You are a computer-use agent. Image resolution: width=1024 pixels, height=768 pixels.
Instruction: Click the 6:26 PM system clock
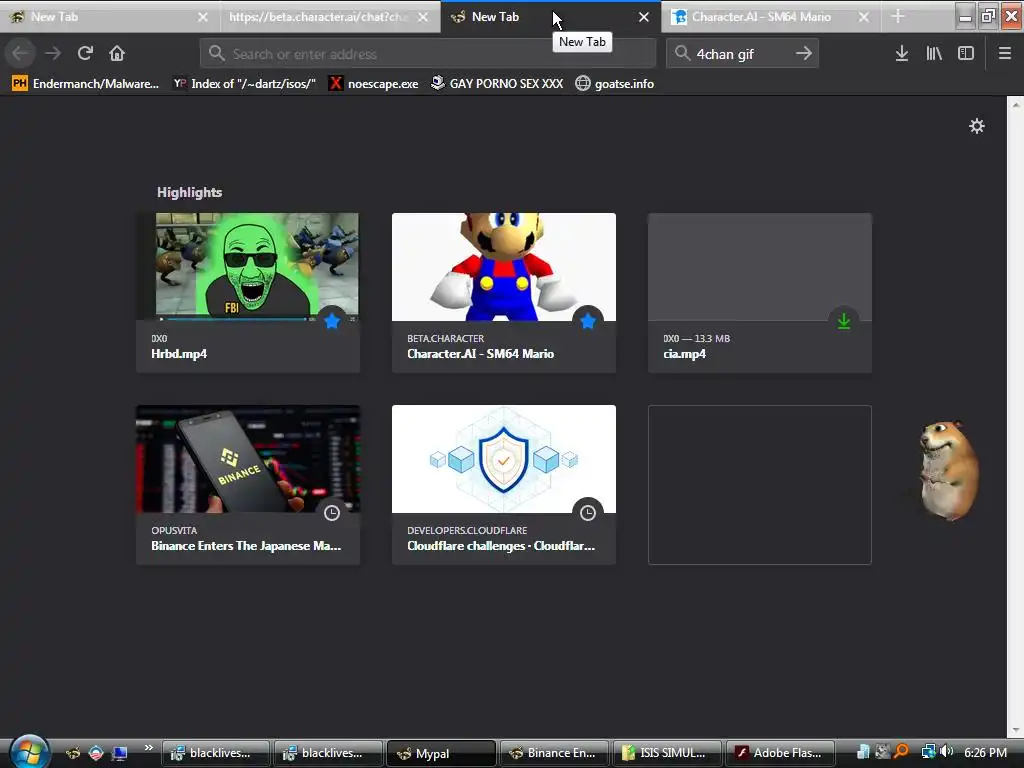(985, 753)
